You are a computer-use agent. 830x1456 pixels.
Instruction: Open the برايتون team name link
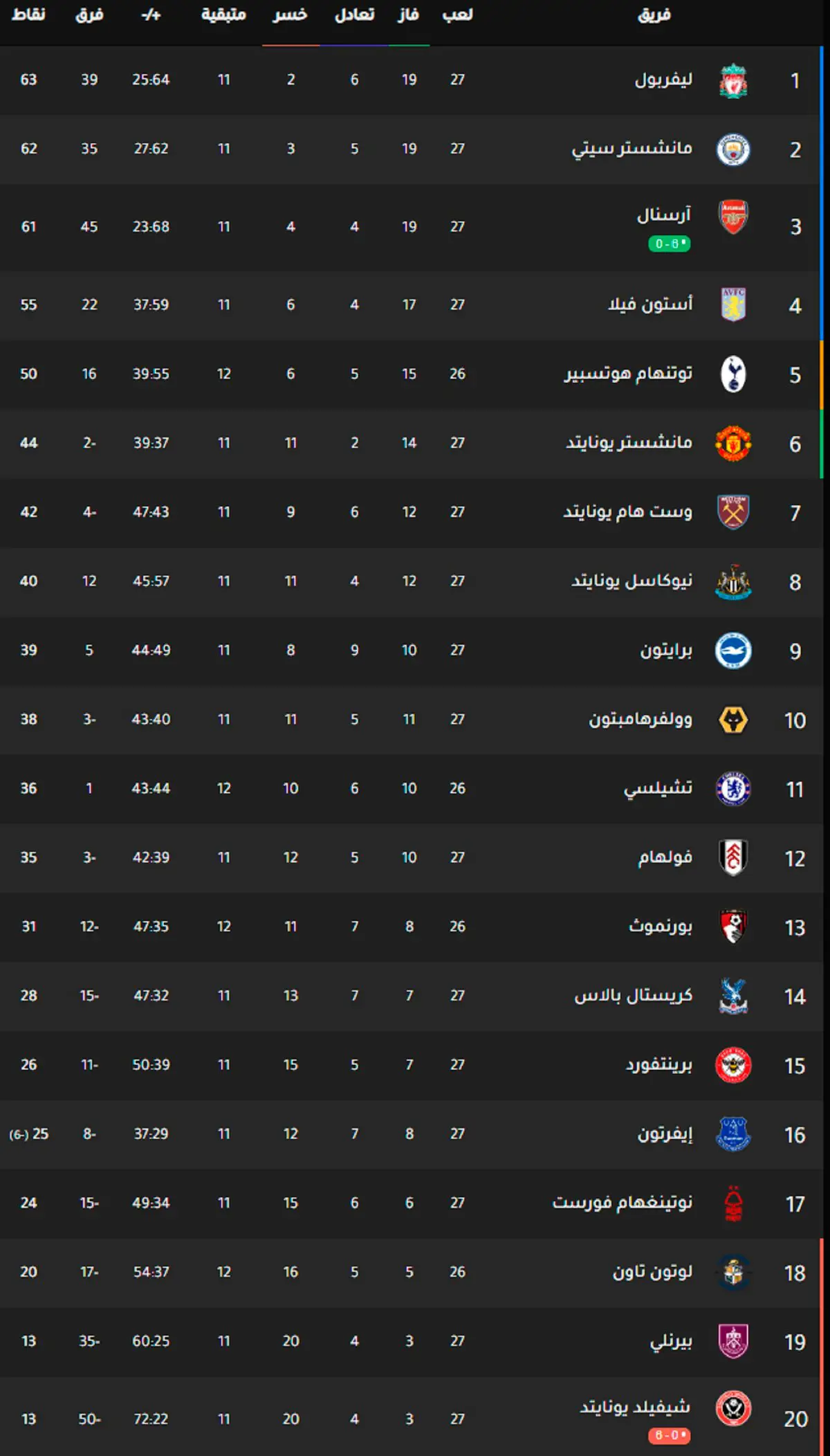coord(665,650)
